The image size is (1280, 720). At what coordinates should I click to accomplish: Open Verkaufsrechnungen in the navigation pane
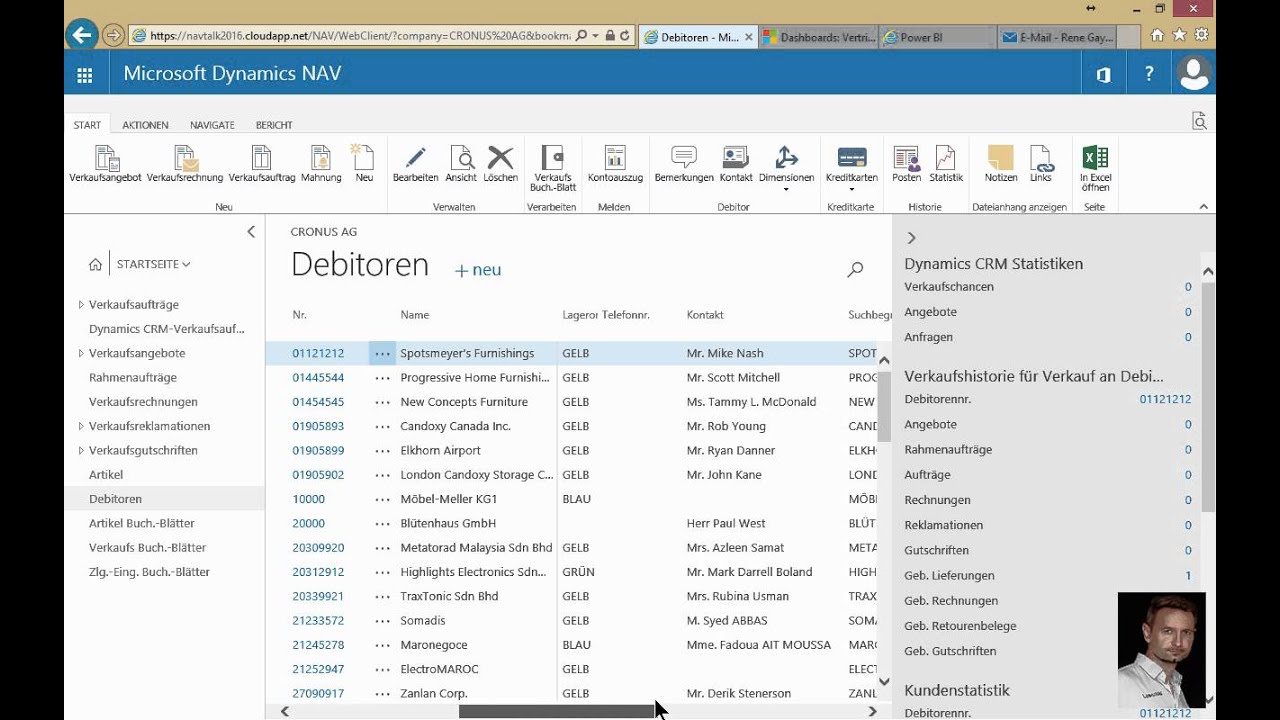tap(143, 402)
